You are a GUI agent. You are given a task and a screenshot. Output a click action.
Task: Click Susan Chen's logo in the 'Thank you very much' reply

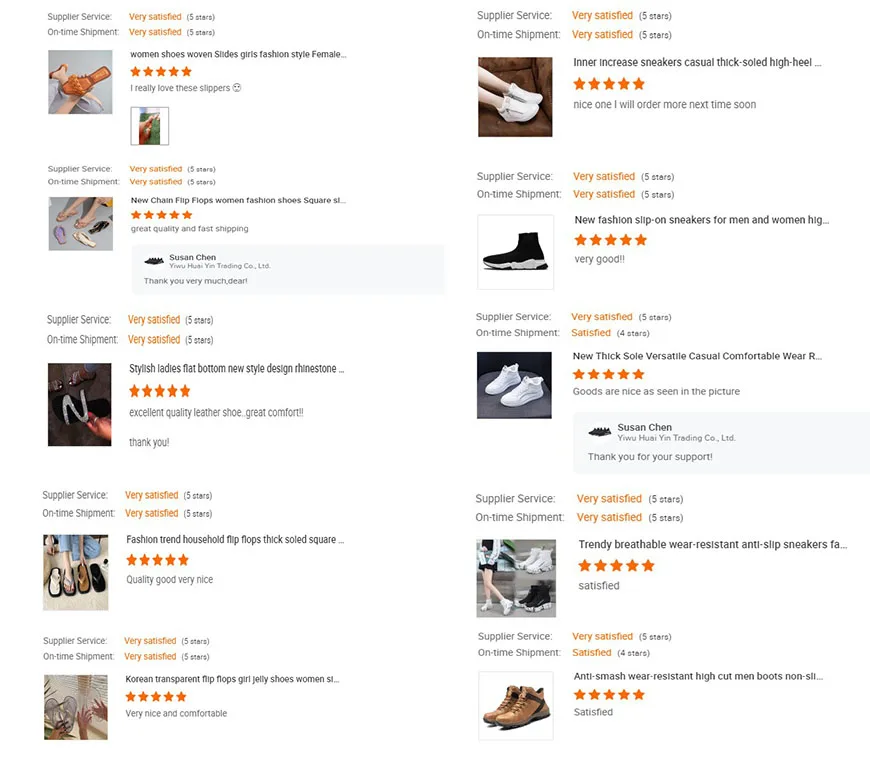pyautogui.click(x=154, y=261)
